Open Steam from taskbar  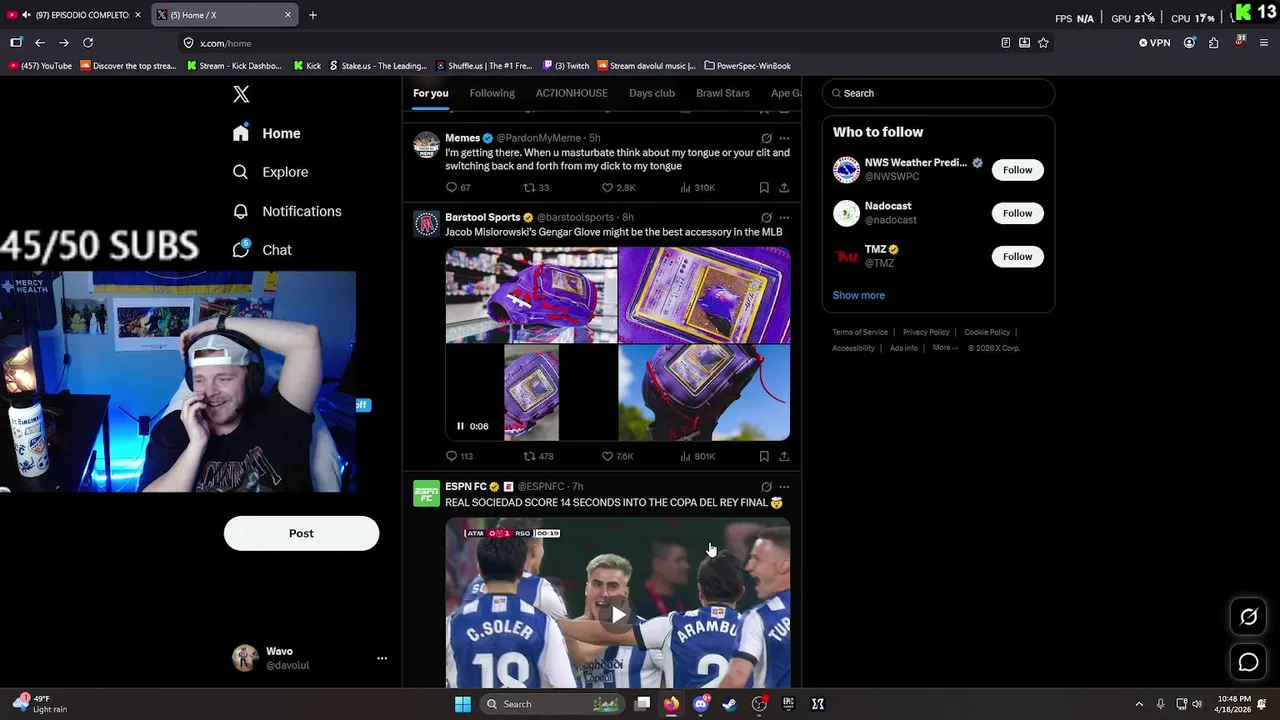pos(729,704)
